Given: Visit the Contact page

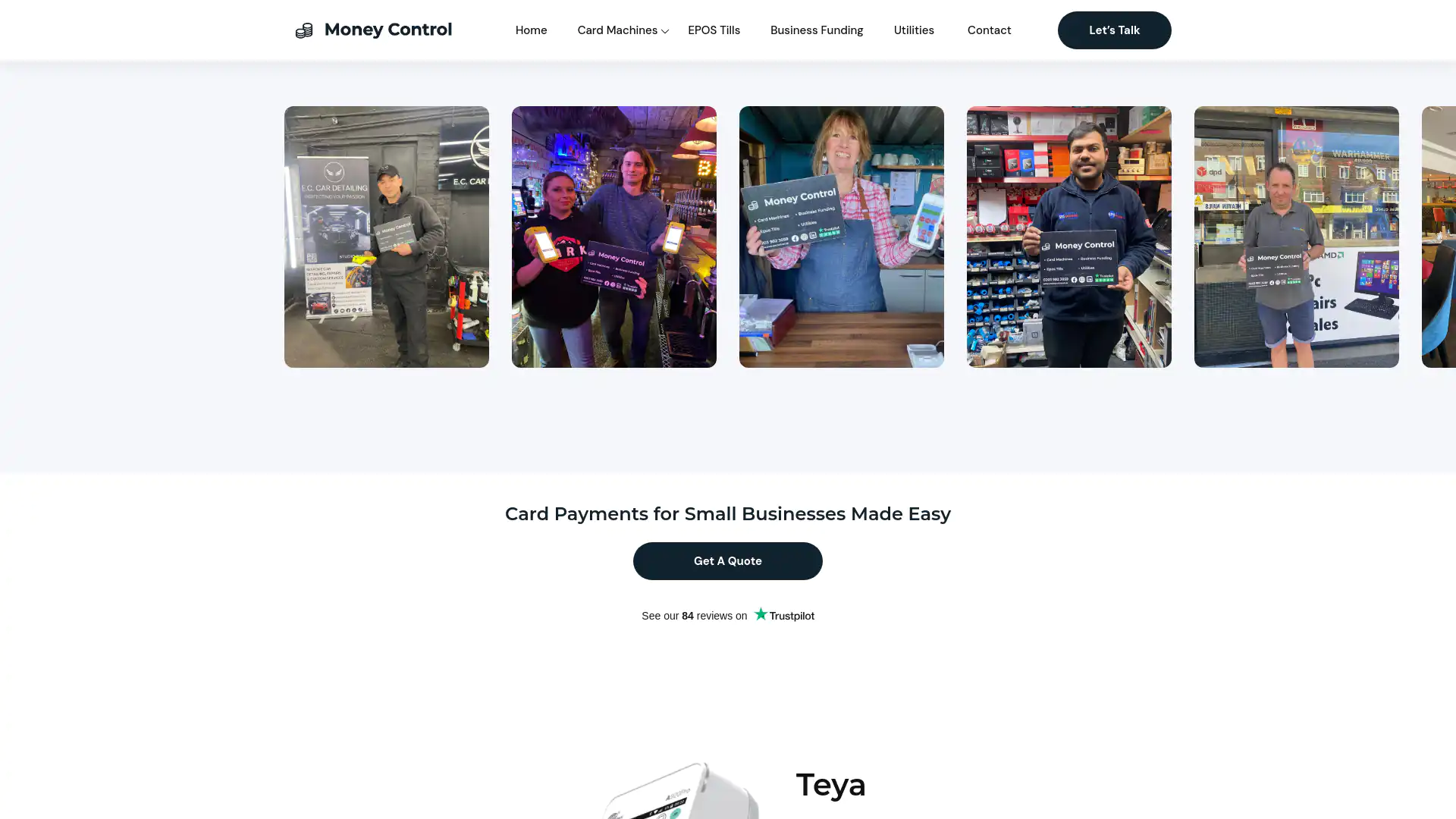Looking at the screenshot, I should tap(989, 30).
